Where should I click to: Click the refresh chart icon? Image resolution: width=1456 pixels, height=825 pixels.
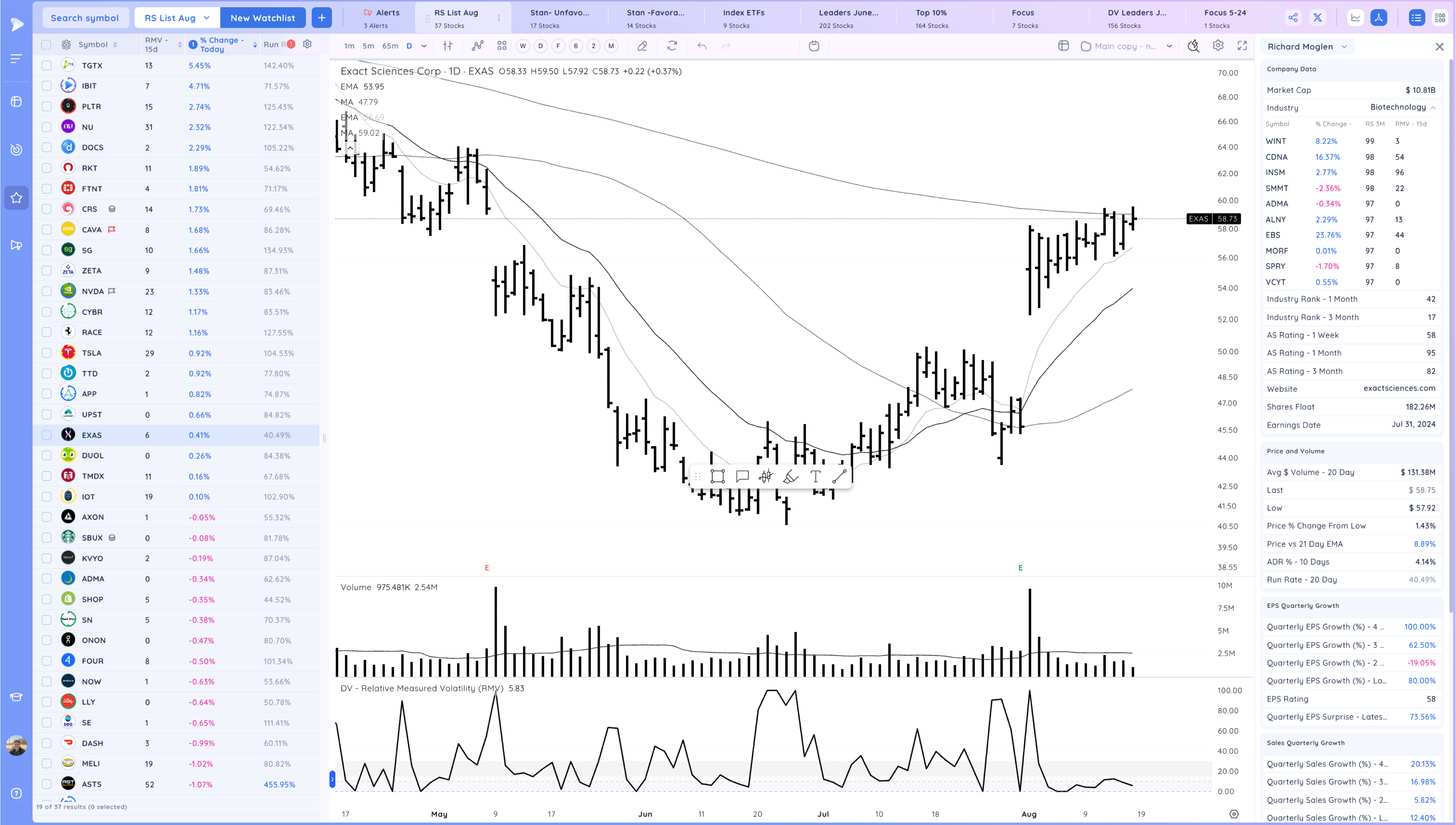(x=672, y=46)
